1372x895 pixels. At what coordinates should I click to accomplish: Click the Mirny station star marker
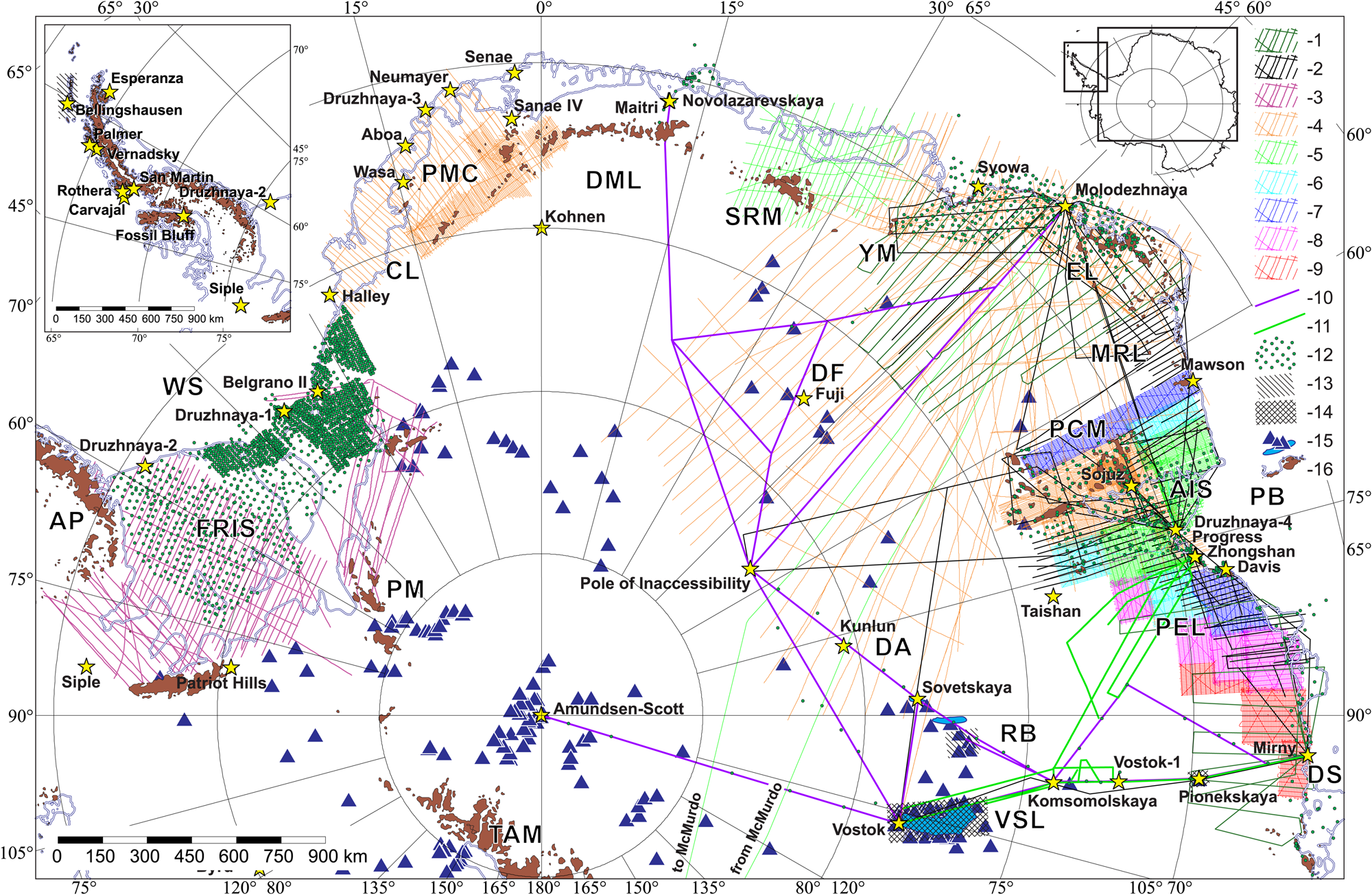(1308, 755)
